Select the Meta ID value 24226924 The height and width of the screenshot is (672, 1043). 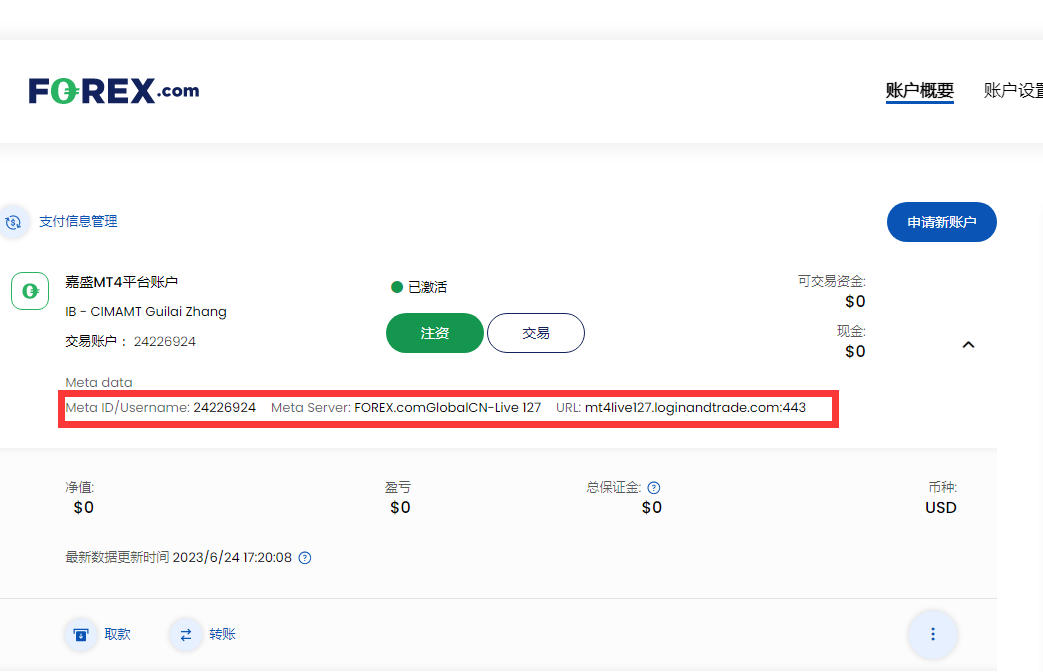pos(225,408)
